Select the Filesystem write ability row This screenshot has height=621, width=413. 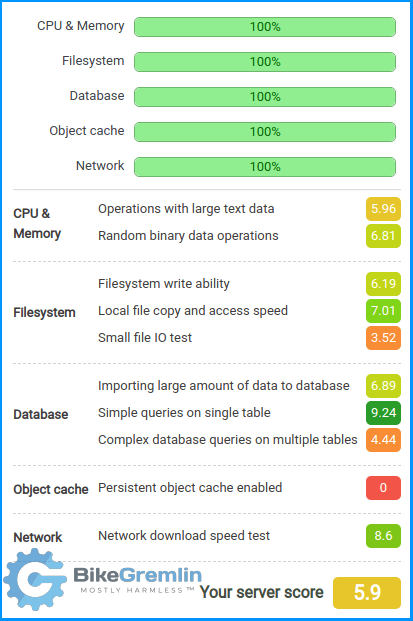coord(249,284)
